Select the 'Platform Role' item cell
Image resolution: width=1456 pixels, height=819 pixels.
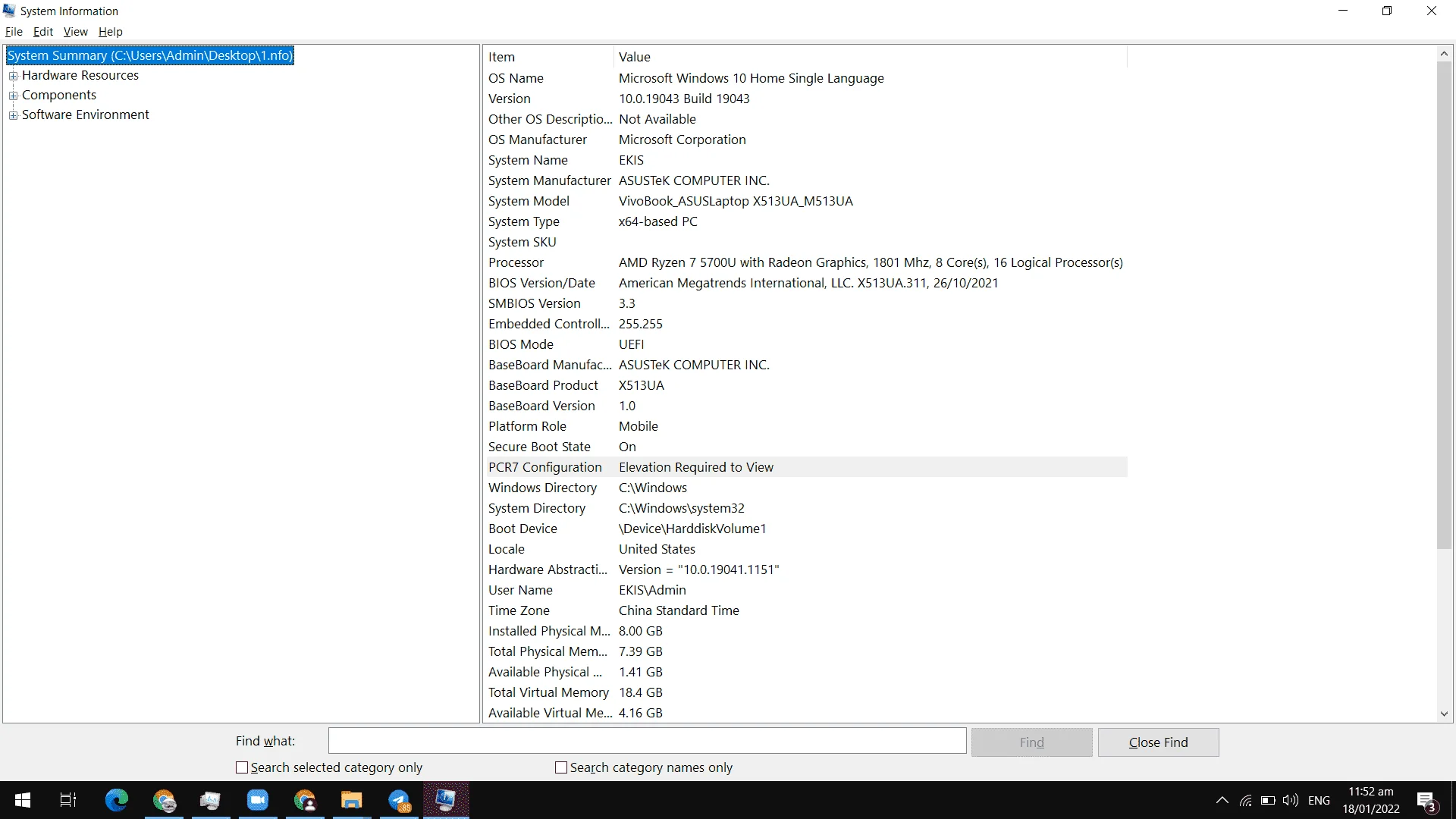[x=527, y=426]
